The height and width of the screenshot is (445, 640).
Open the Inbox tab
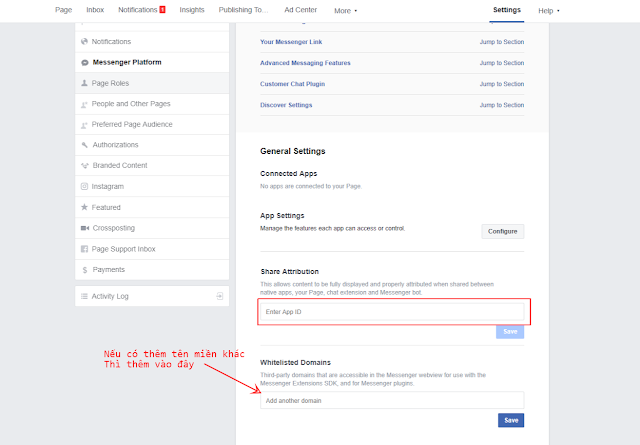point(95,10)
